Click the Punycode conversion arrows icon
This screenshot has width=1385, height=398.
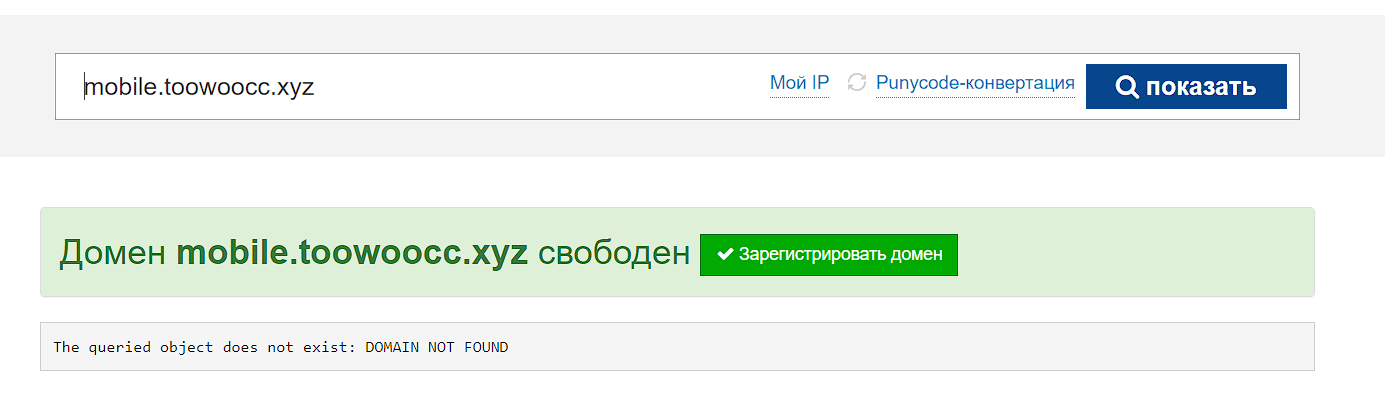(856, 83)
